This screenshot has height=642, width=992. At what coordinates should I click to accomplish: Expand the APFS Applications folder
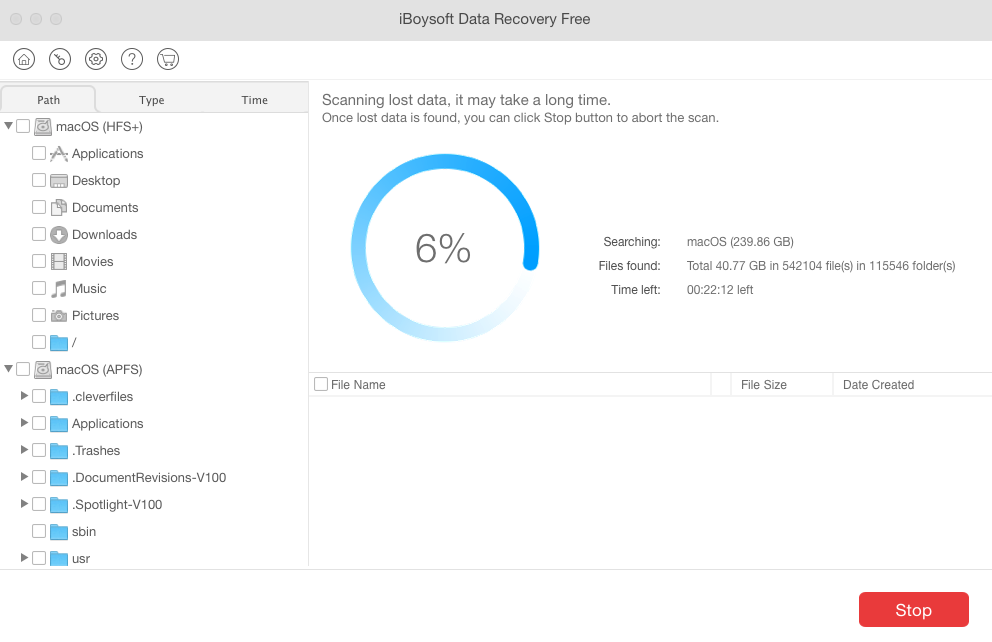click(24, 423)
